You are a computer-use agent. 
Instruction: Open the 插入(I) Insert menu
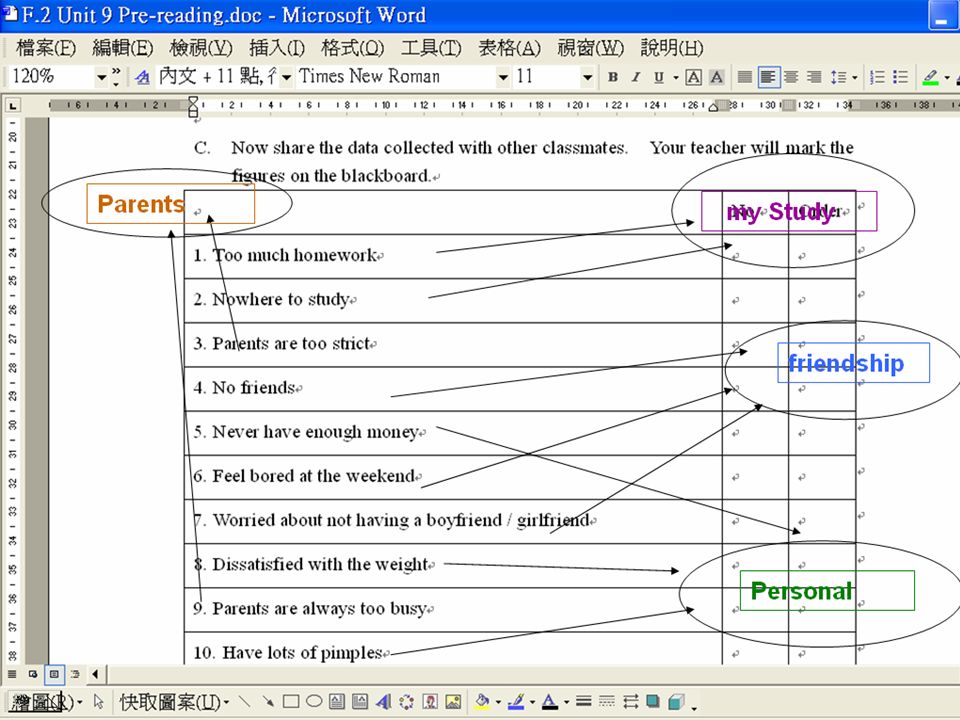pyautogui.click(x=277, y=48)
